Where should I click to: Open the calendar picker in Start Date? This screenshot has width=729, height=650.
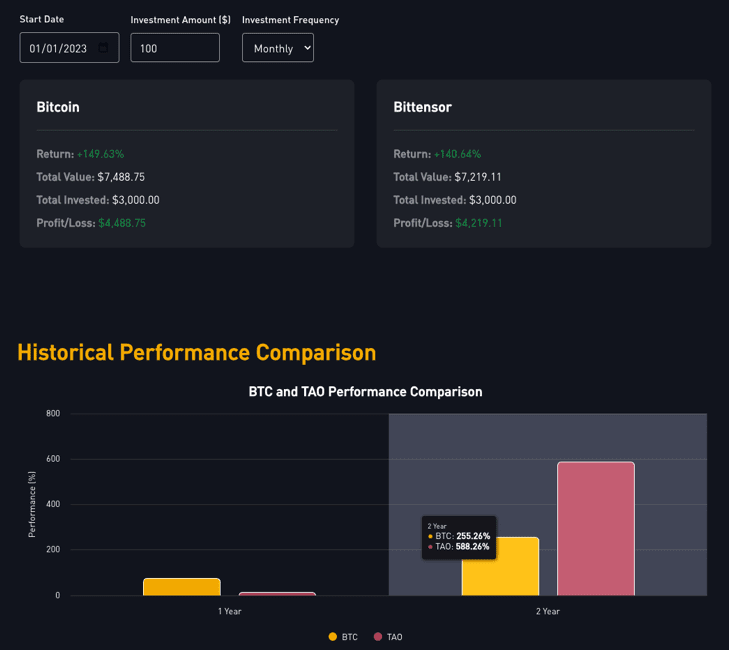(105, 48)
